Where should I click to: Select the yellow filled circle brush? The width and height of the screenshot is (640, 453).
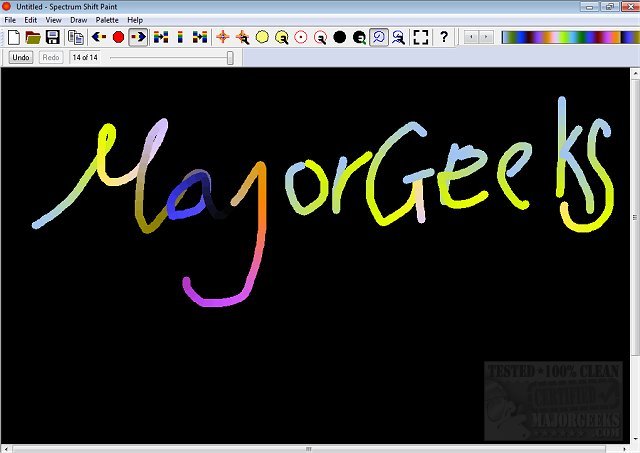click(x=262, y=37)
